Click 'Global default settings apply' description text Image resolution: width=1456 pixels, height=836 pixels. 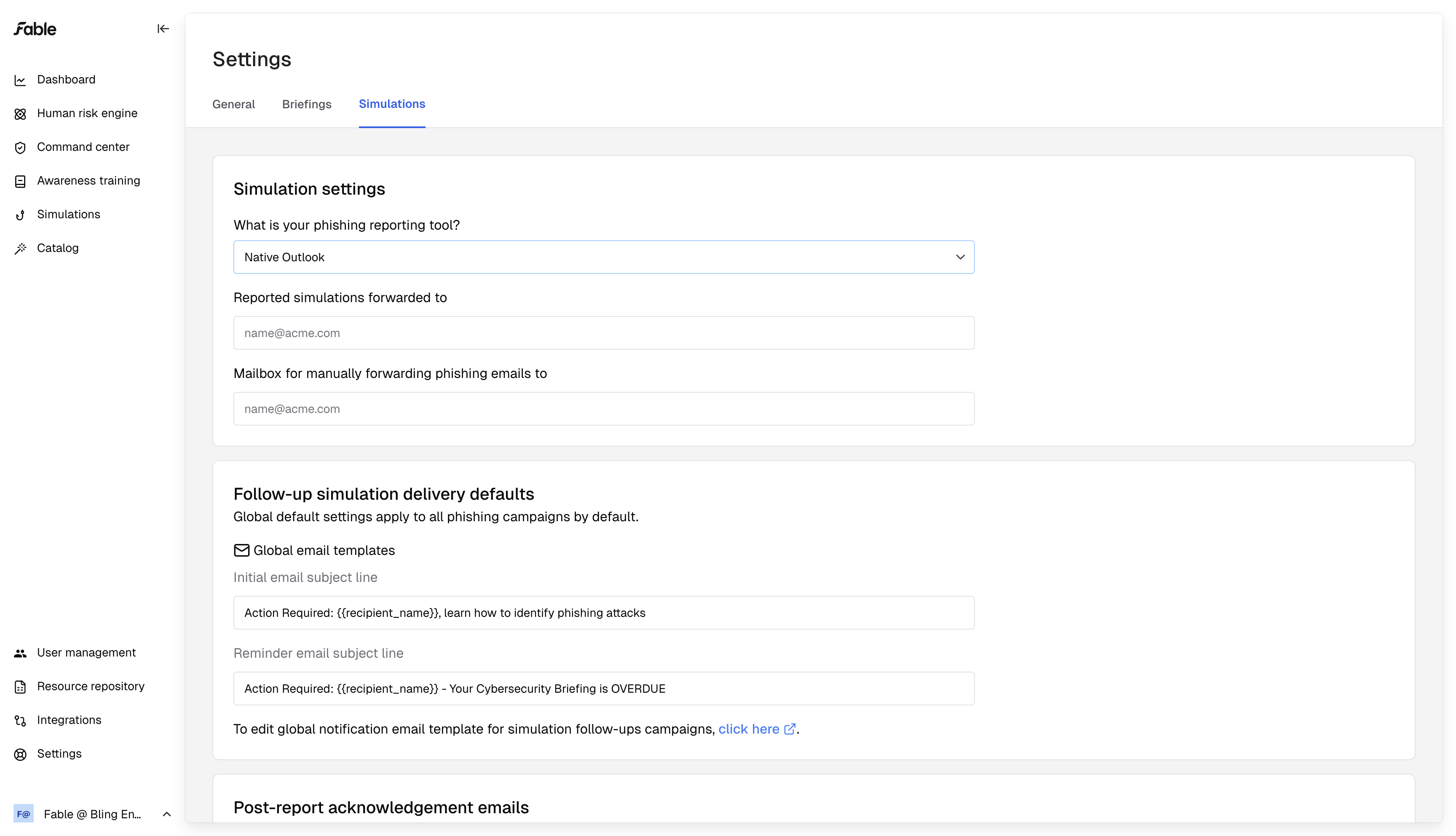(436, 517)
